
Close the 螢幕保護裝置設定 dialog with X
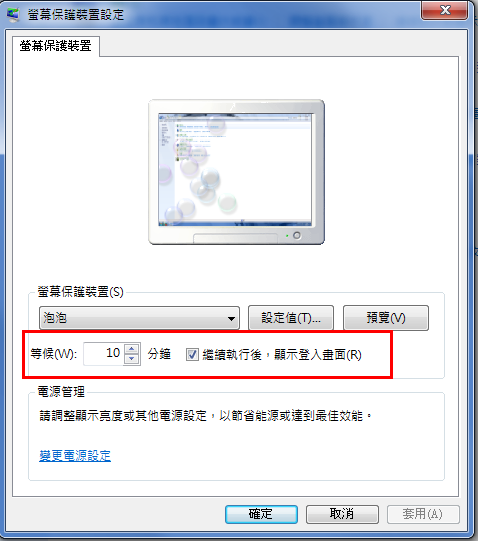445,10
